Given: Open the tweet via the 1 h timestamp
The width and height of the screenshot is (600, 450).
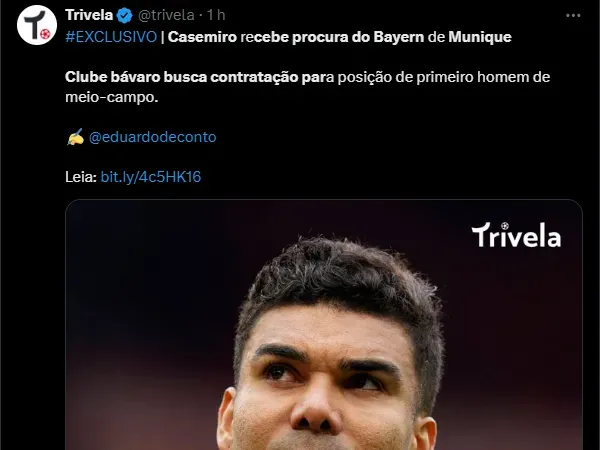Looking at the screenshot, I should click(x=216, y=15).
